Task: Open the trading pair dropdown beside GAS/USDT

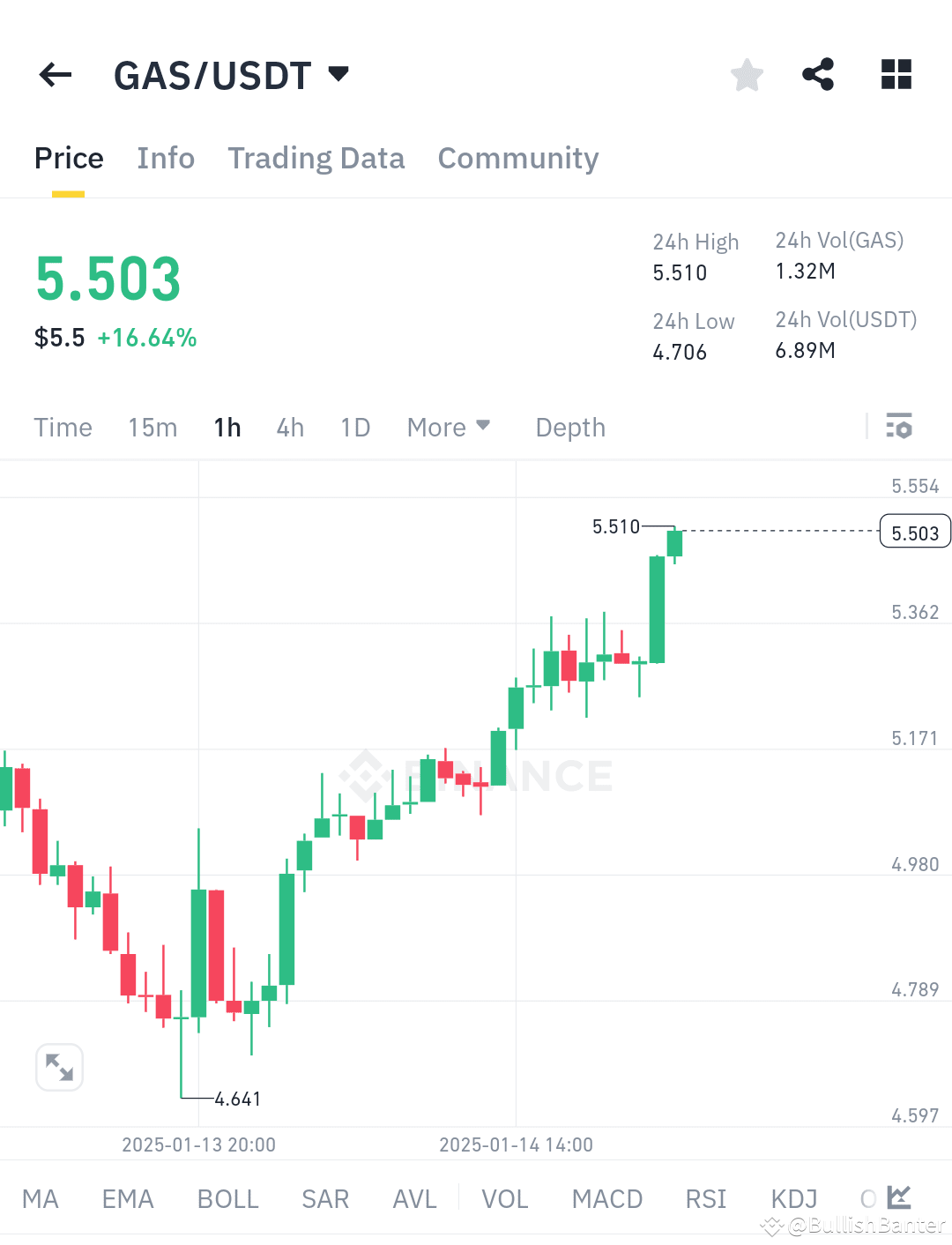Action: pyautogui.click(x=338, y=75)
